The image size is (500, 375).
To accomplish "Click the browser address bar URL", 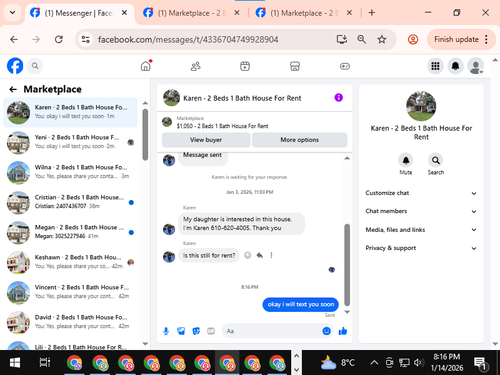I will point(188,40).
